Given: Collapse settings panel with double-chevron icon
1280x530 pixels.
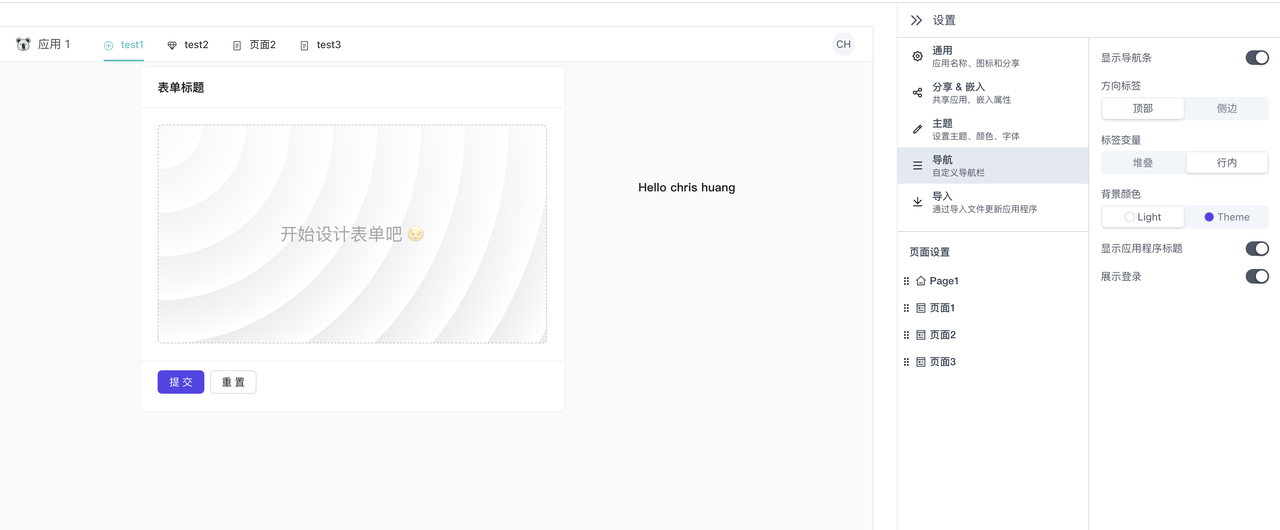Looking at the screenshot, I should pos(916,20).
